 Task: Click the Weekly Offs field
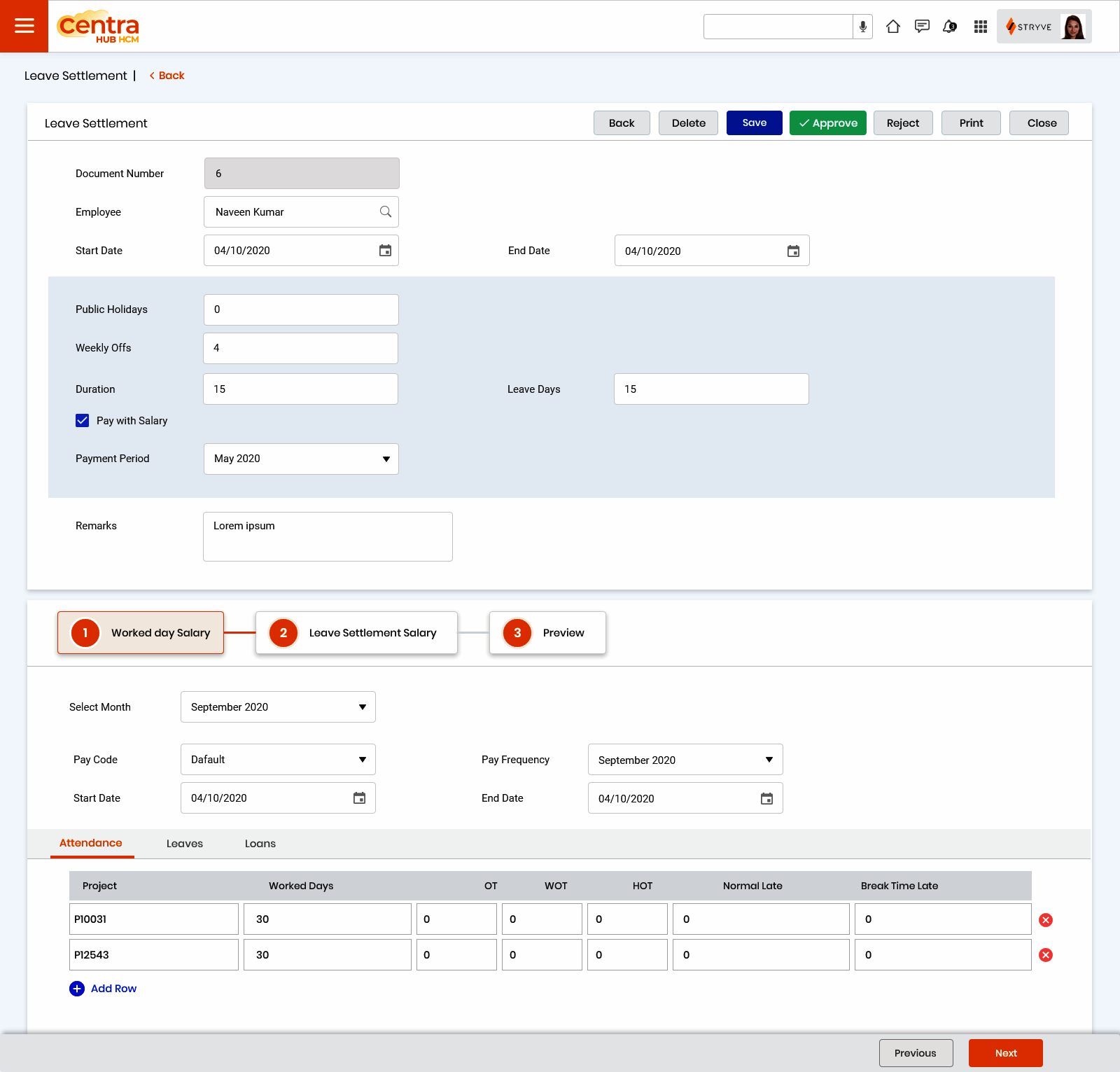coord(300,348)
